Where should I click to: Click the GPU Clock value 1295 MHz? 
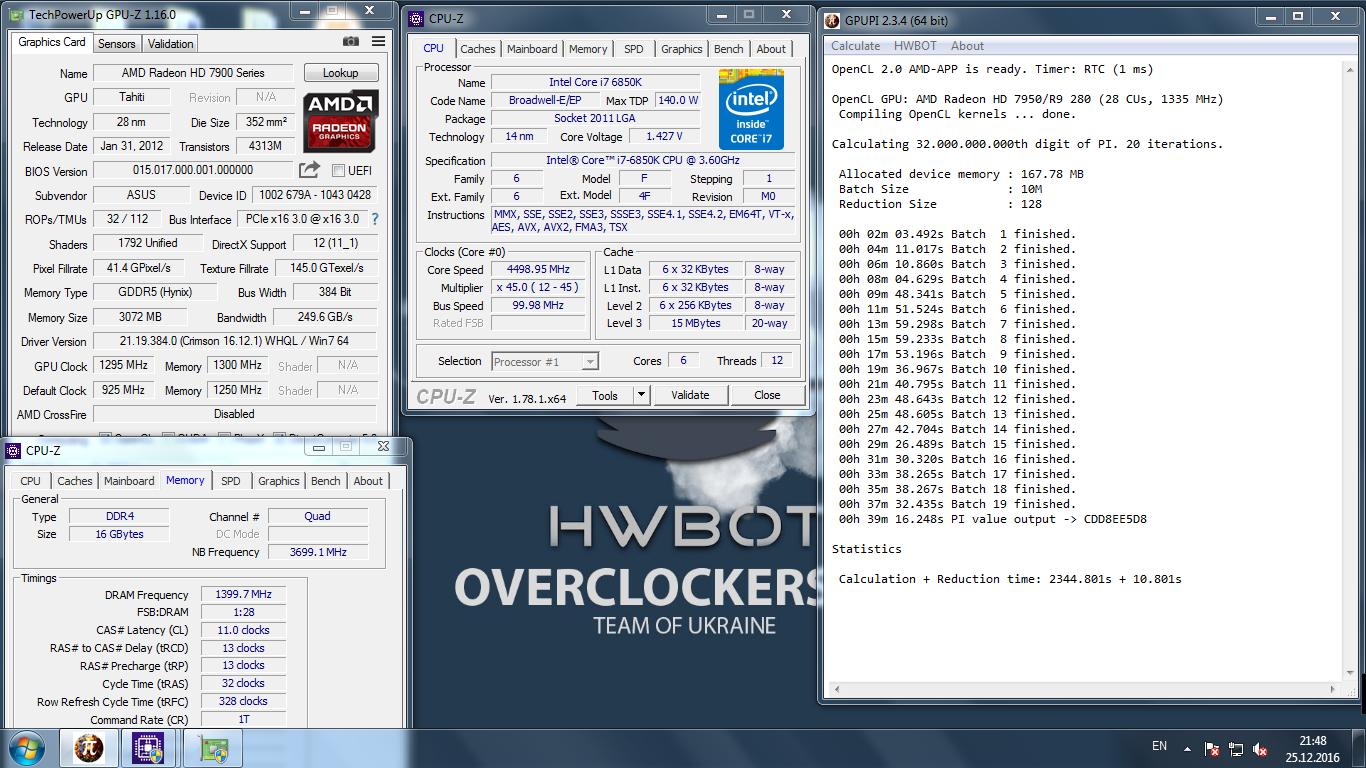[x=124, y=366]
